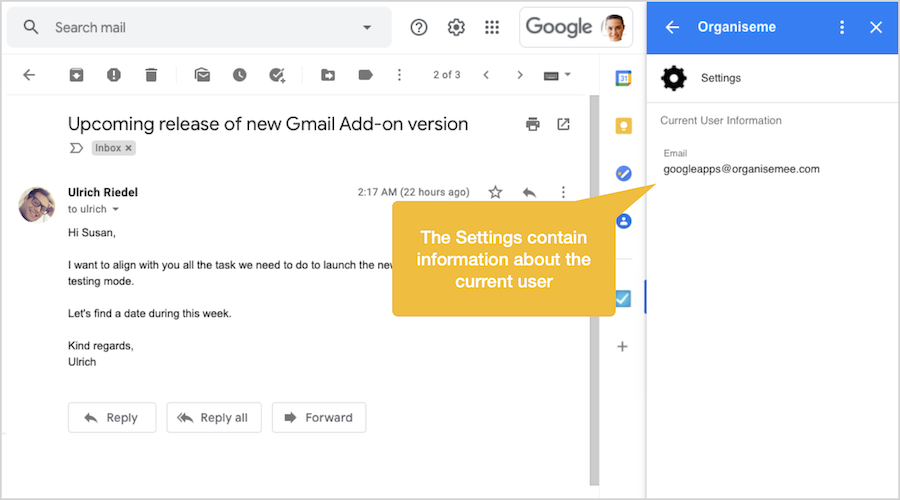Click the email googleapps@organisemee.com
The image size is (900, 500).
742,169
